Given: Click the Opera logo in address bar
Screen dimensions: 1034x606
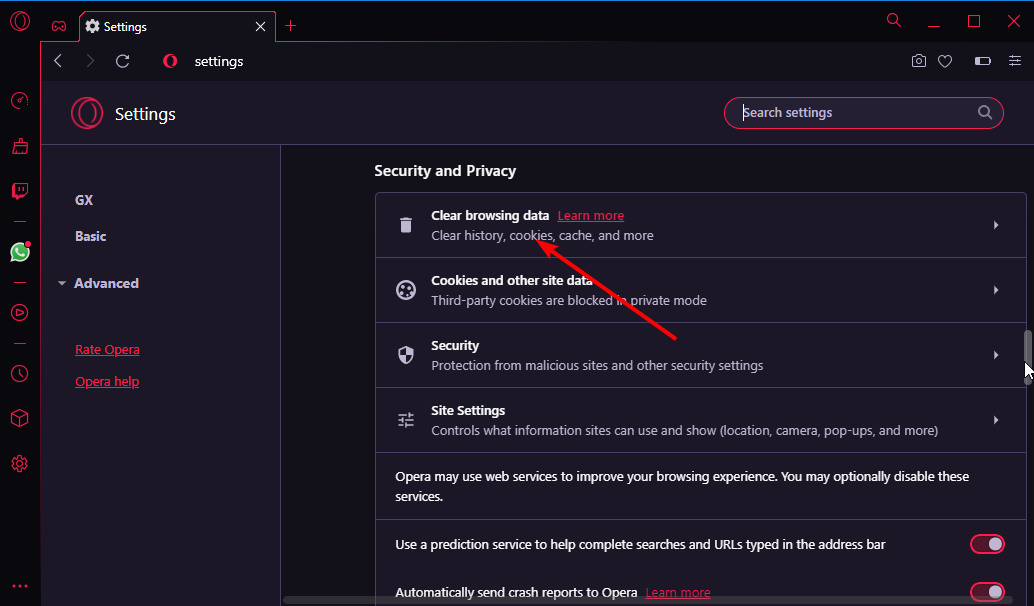Looking at the screenshot, I should (170, 61).
